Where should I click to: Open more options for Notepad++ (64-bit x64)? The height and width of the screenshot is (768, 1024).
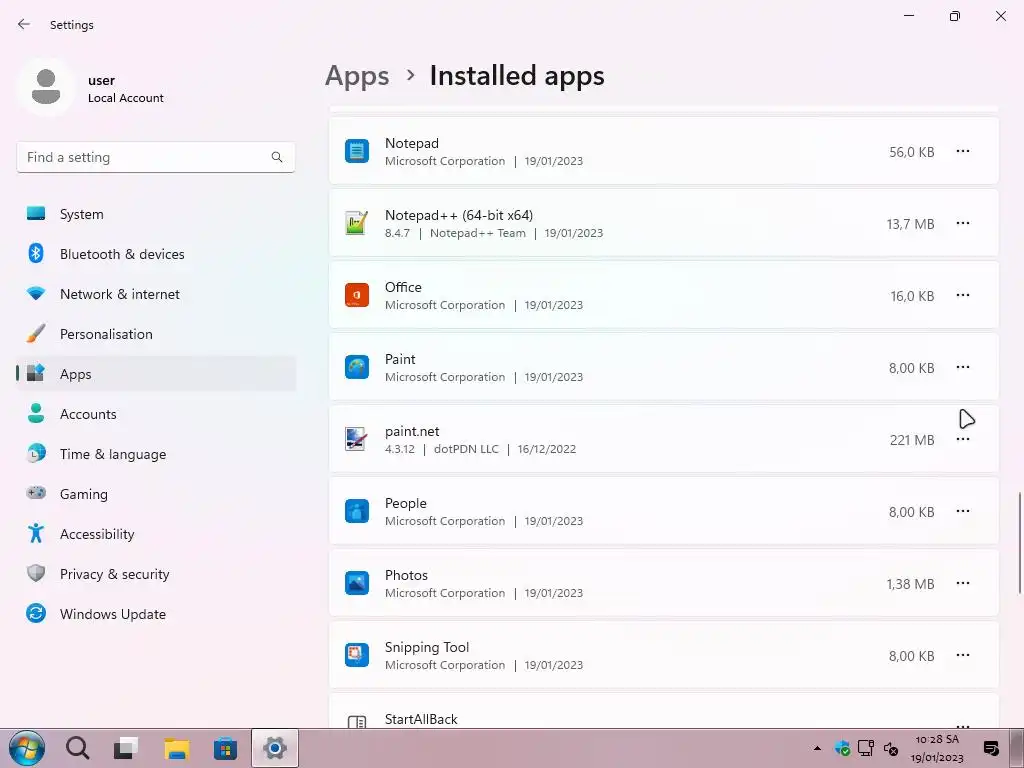coord(963,223)
